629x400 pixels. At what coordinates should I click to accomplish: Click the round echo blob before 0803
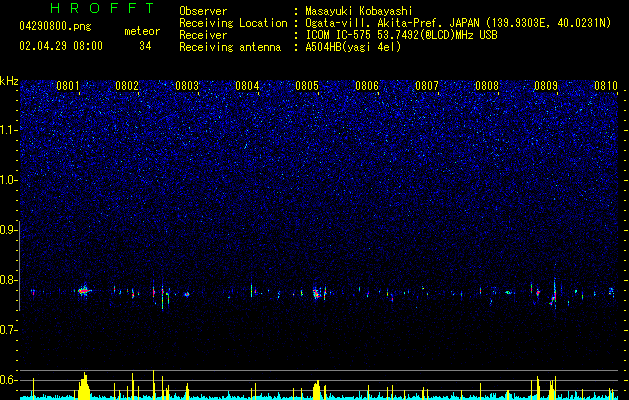click(x=187, y=294)
